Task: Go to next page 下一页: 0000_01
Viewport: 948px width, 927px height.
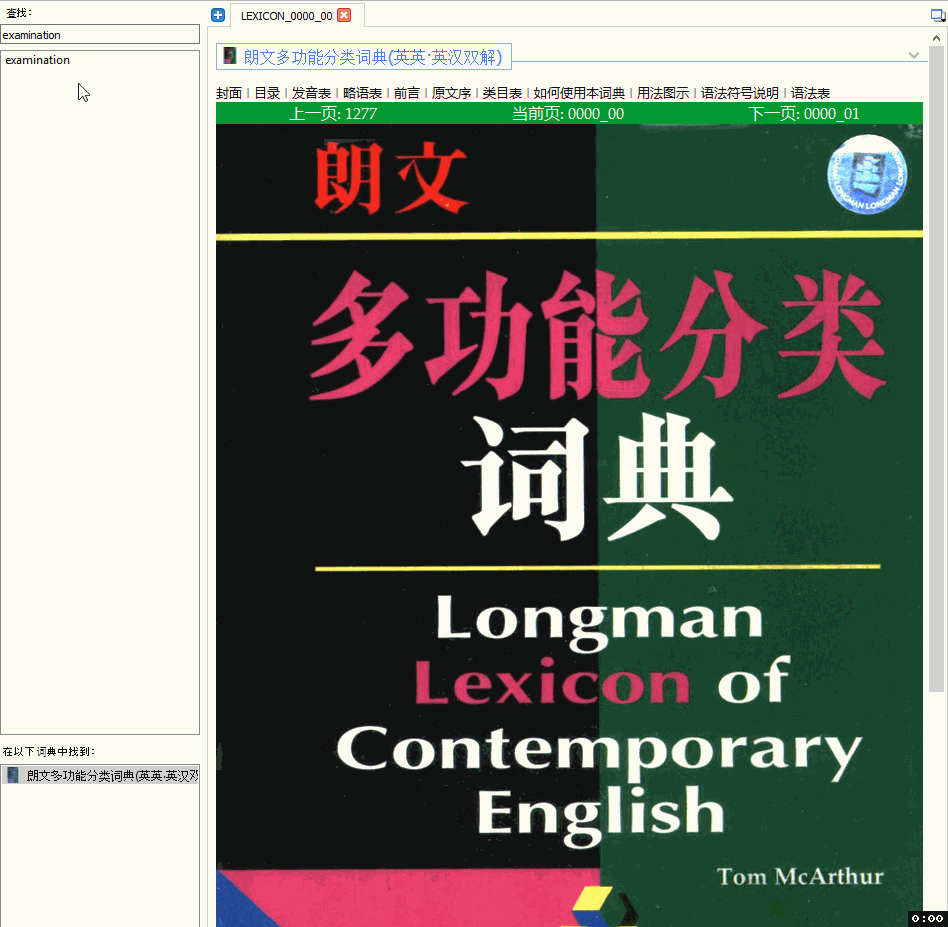Action: pyautogui.click(x=804, y=114)
